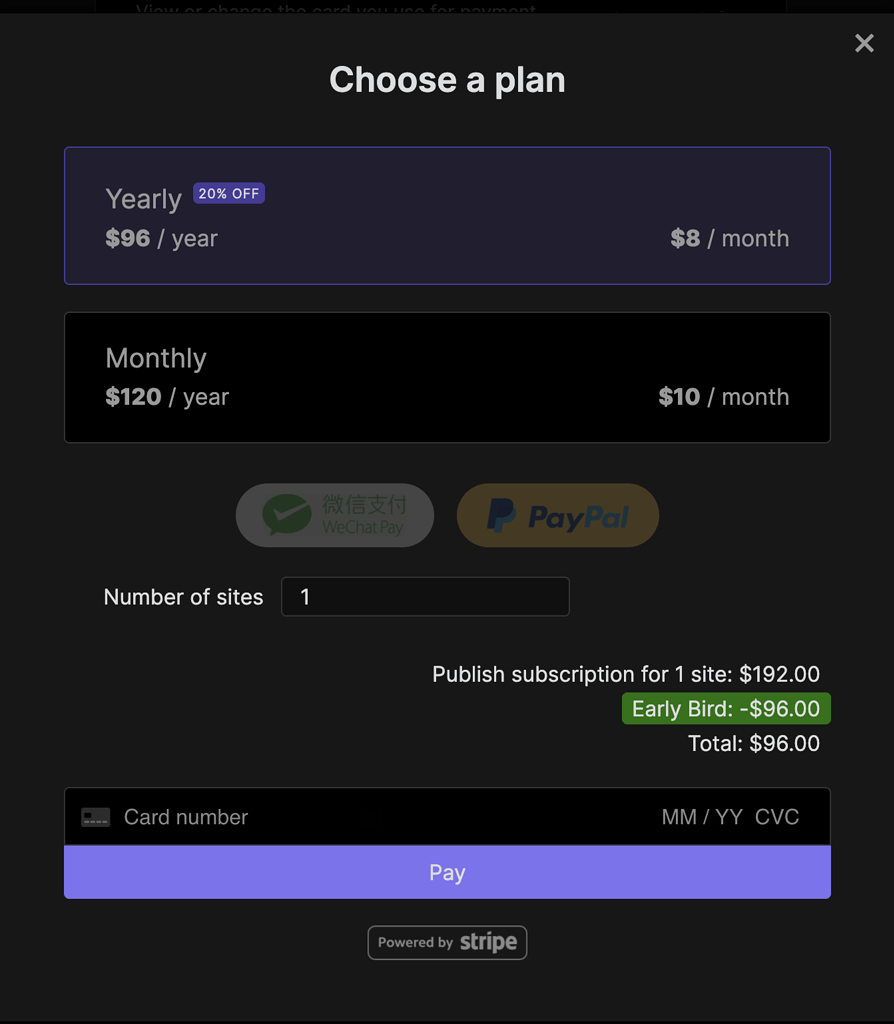This screenshot has height=1024, width=894.
Task: Select the Monthly subscription plan
Action: [447, 377]
